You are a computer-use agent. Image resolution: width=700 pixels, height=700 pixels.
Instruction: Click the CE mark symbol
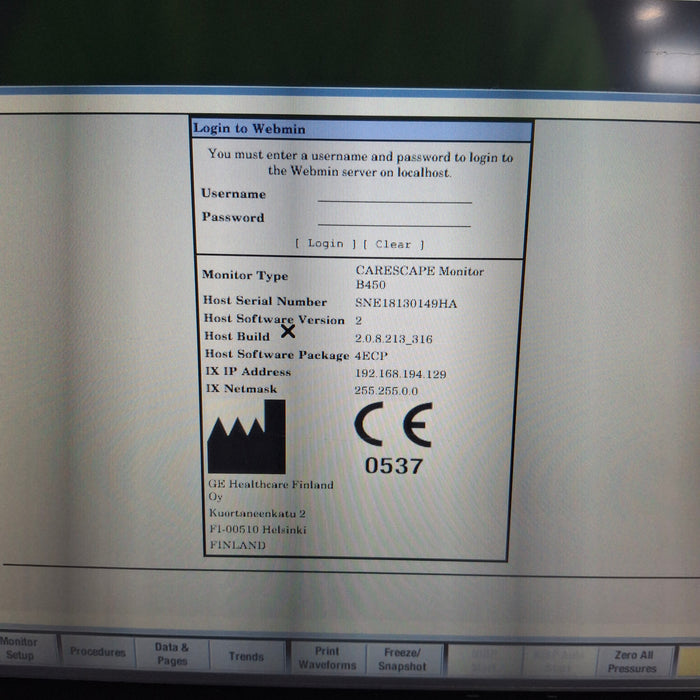(x=393, y=427)
